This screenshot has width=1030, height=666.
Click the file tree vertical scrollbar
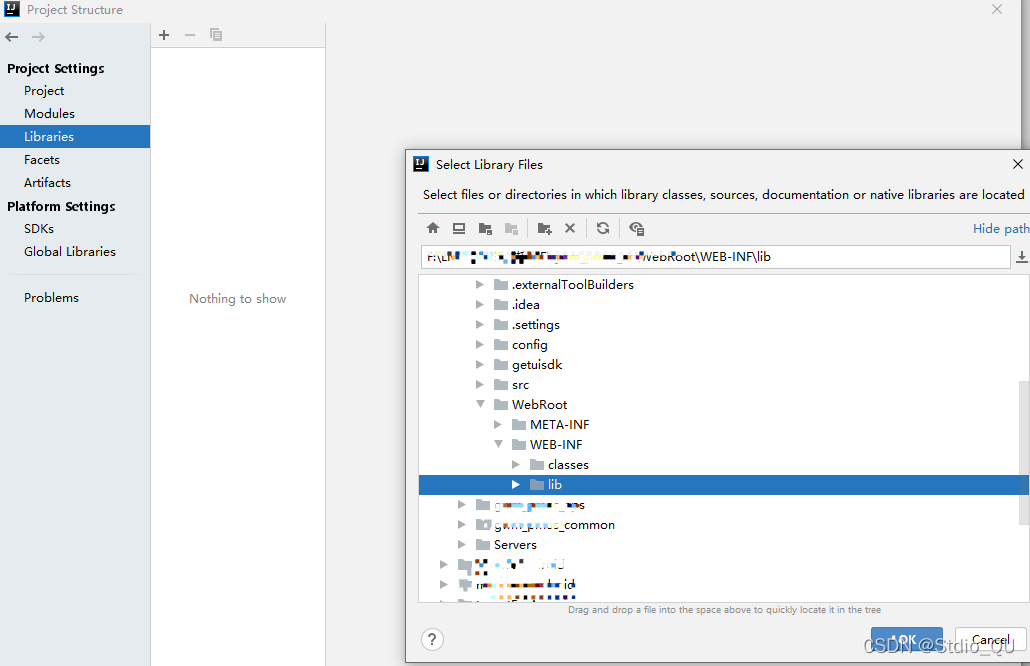(1023, 452)
